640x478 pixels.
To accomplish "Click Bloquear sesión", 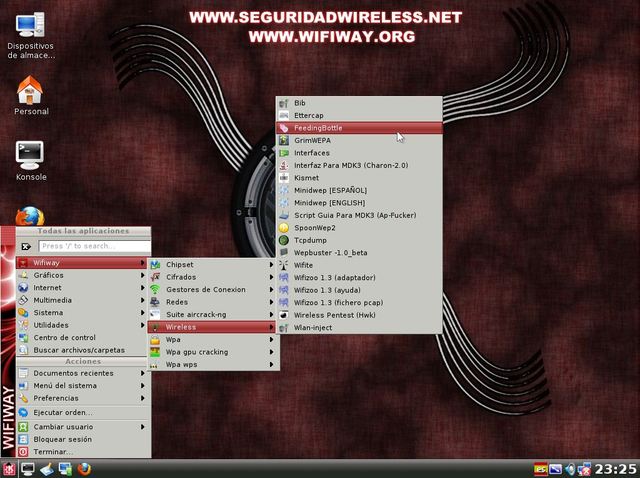I will click(x=82, y=439).
